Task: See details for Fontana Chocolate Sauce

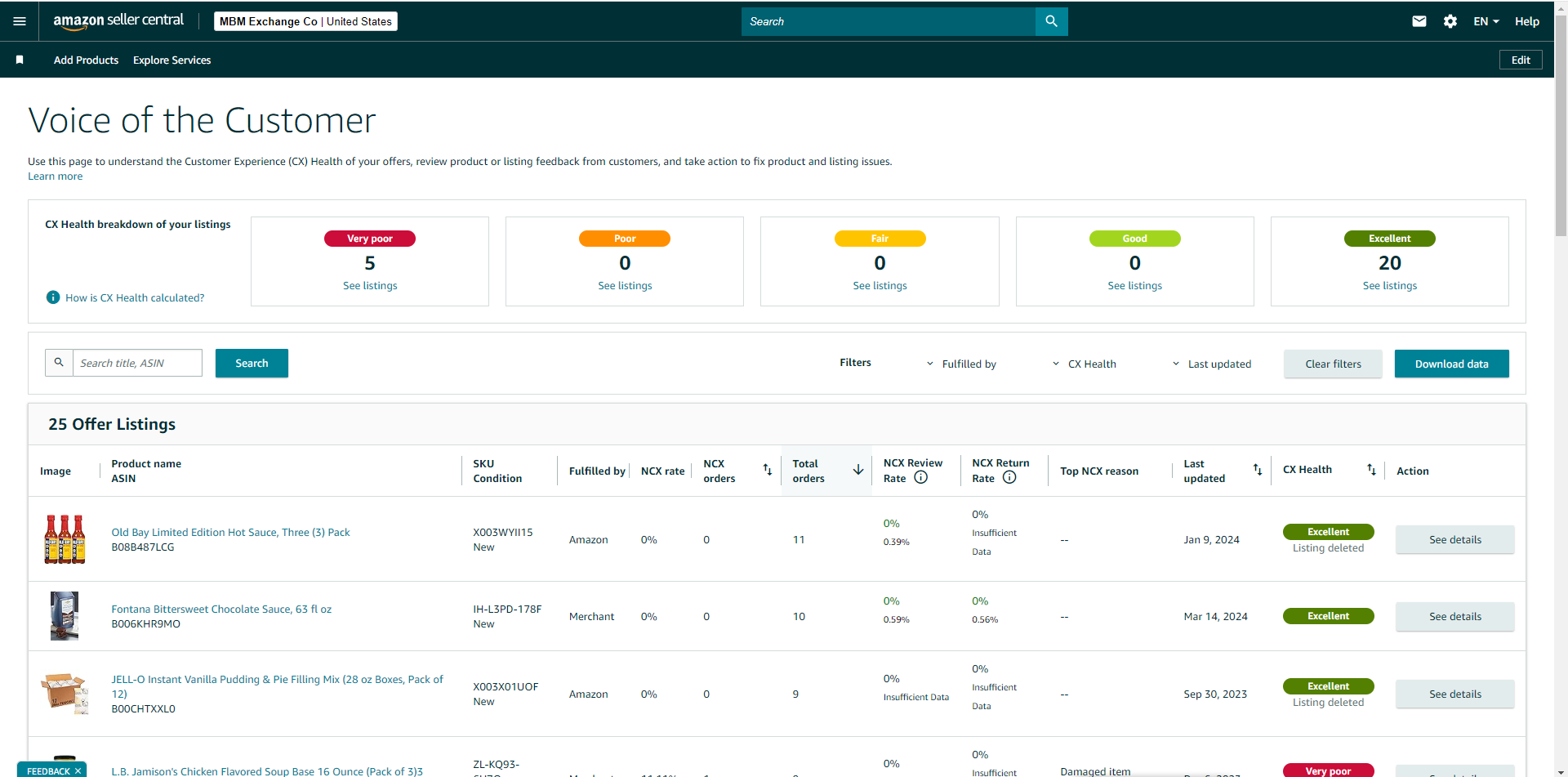Action: (x=1454, y=616)
